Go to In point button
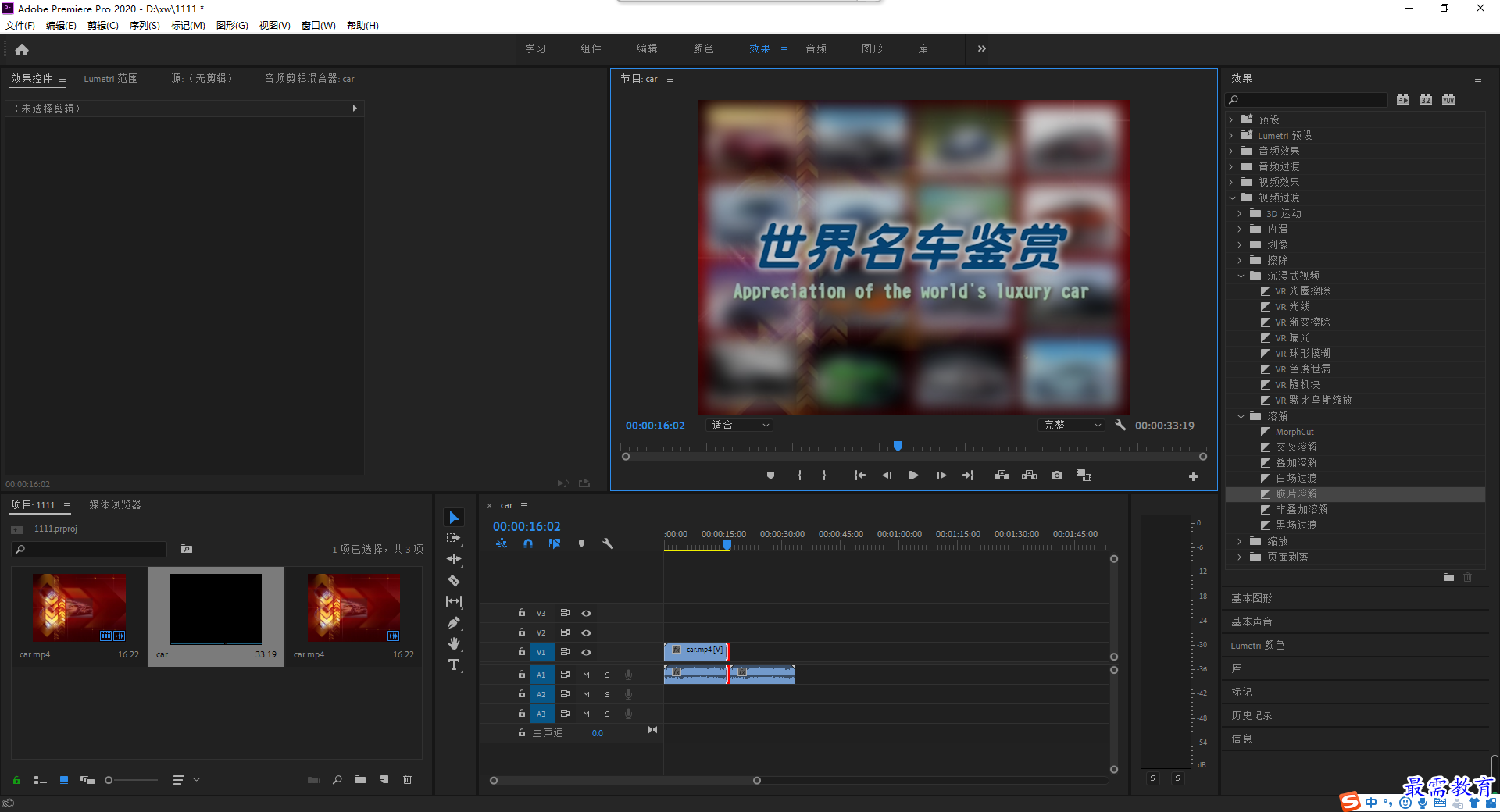The image size is (1500, 812). pos(859,475)
